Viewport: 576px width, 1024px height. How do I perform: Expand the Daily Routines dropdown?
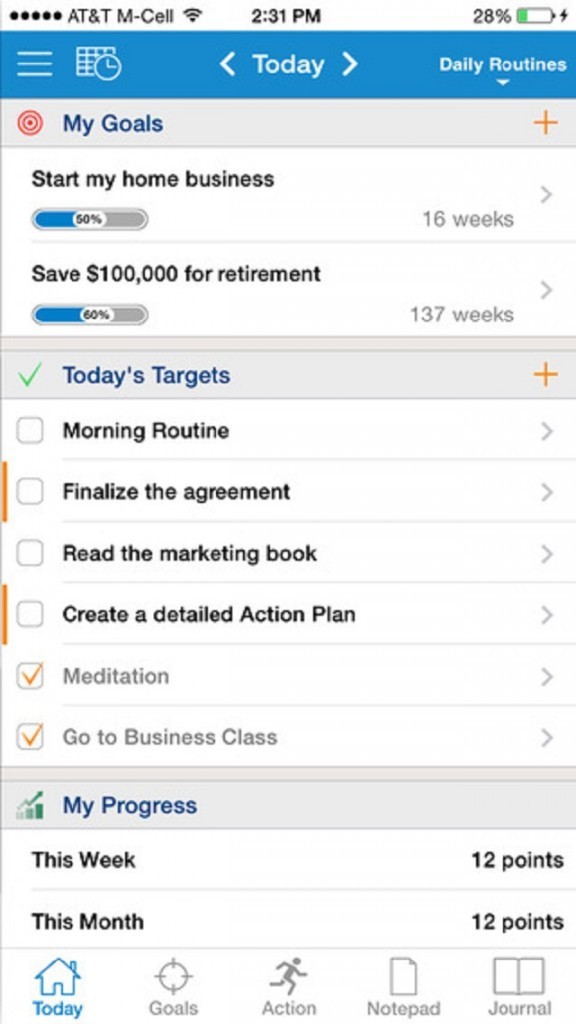(502, 69)
